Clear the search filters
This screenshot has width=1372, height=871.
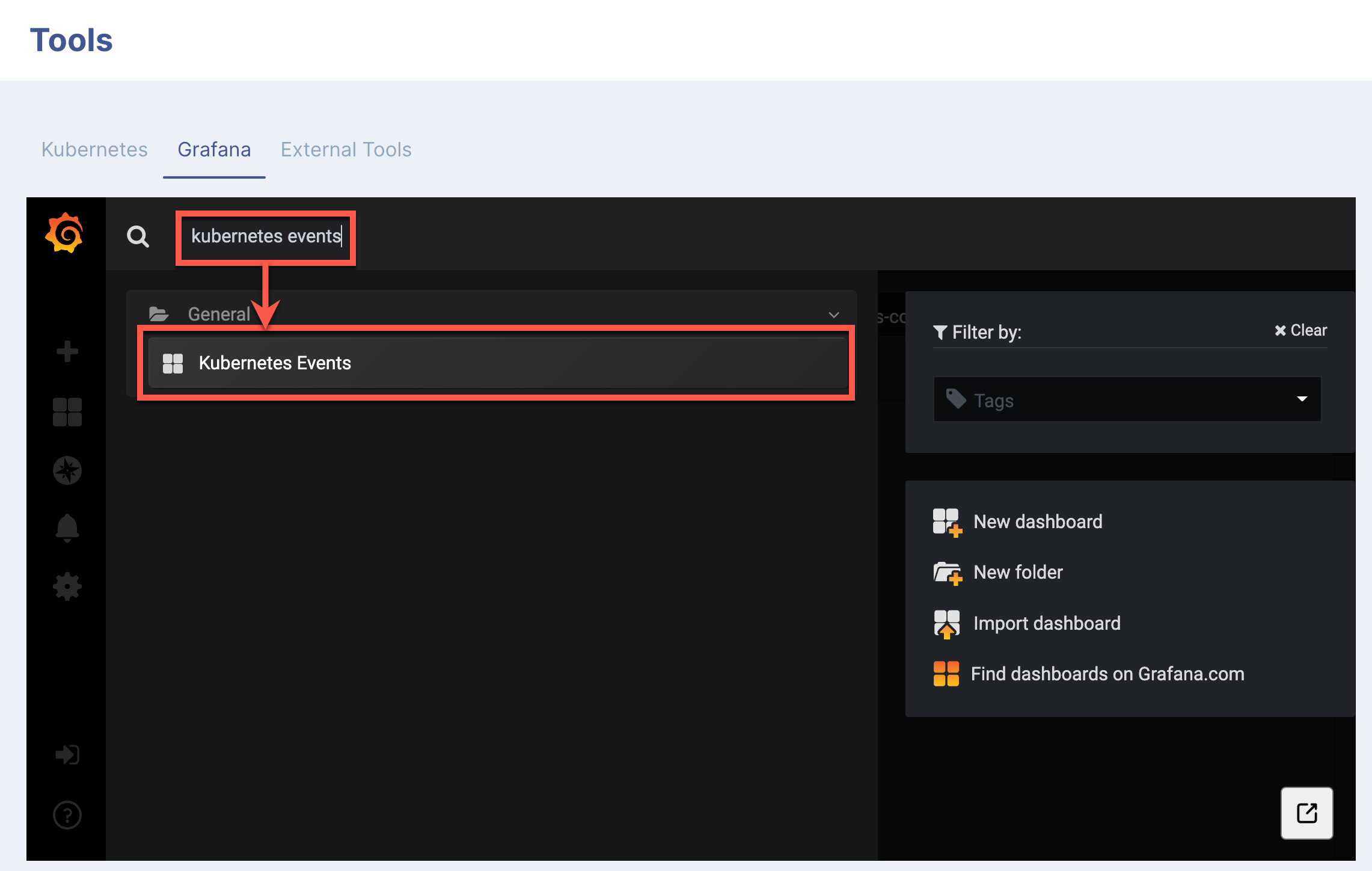(x=1300, y=330)
